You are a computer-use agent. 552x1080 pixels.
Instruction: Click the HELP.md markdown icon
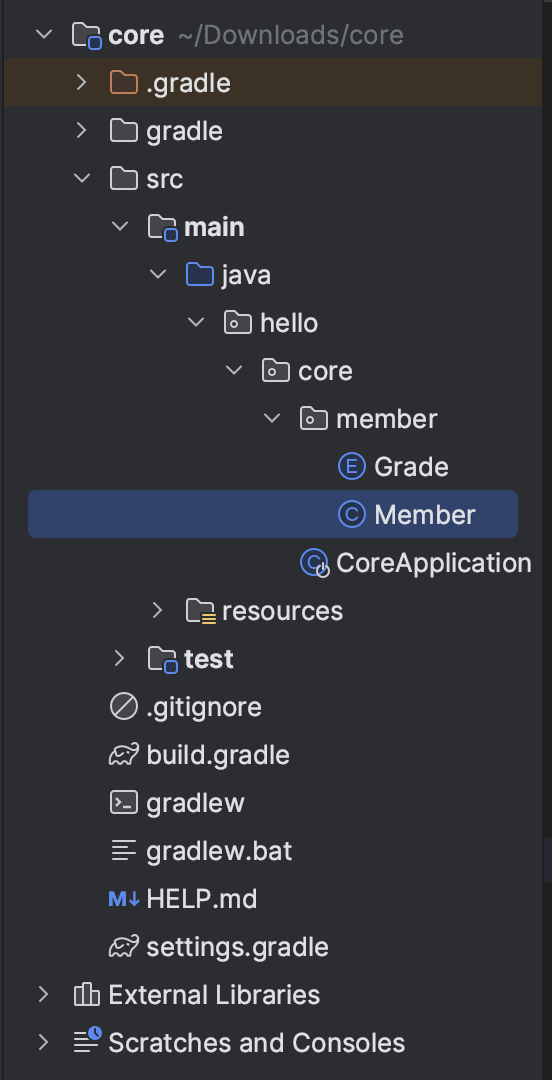124,899
